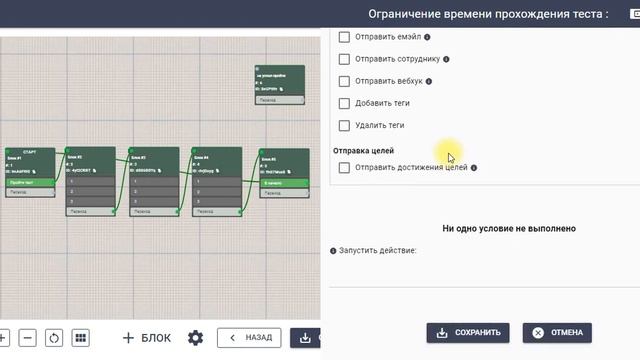Copy ID icon in the detached top block
640x360 pixels.
point(281,89)
